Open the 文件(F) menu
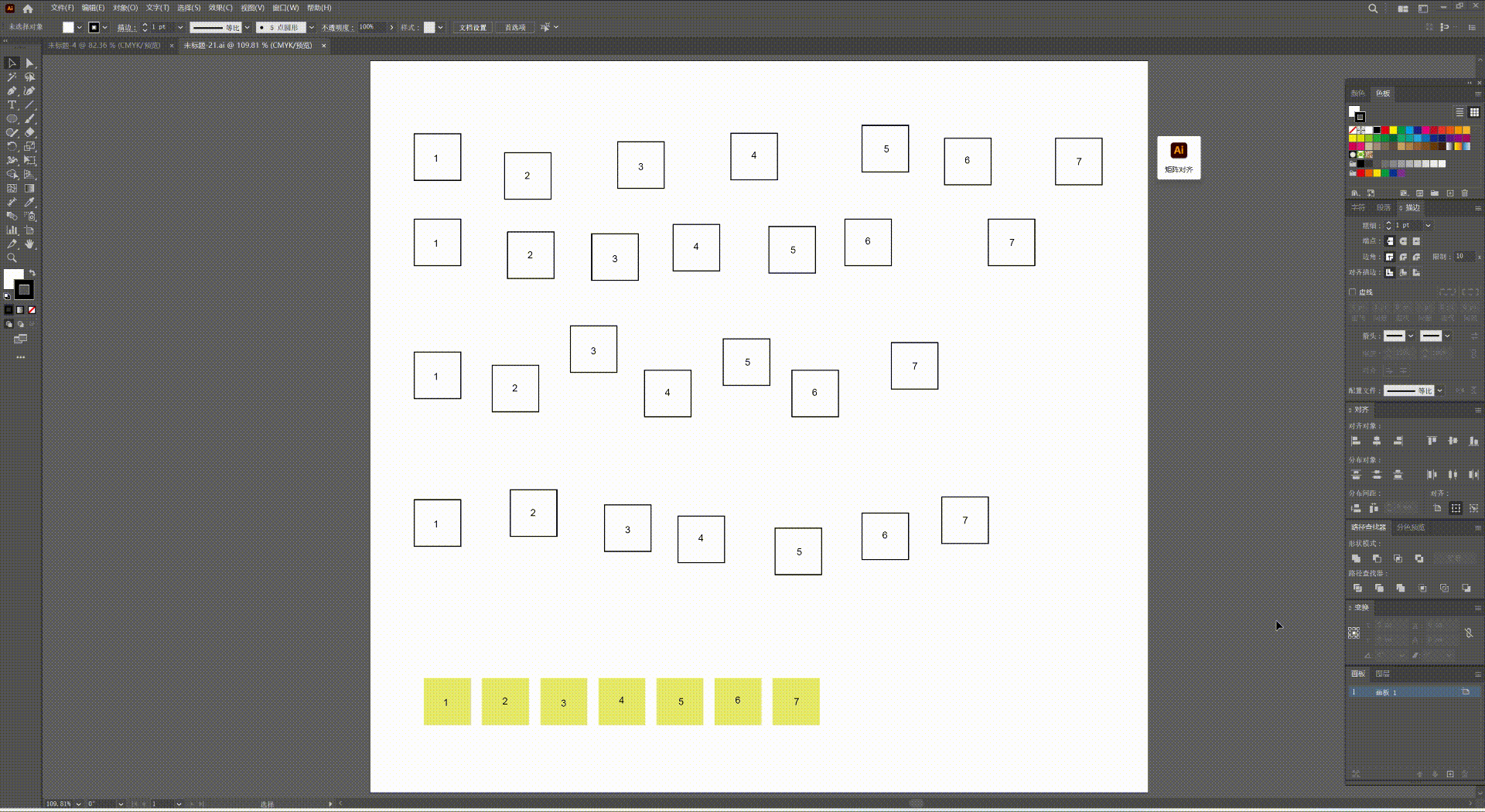Image resolution: width=1485 pixels, height=812 pixels. [x=62, y=8]
